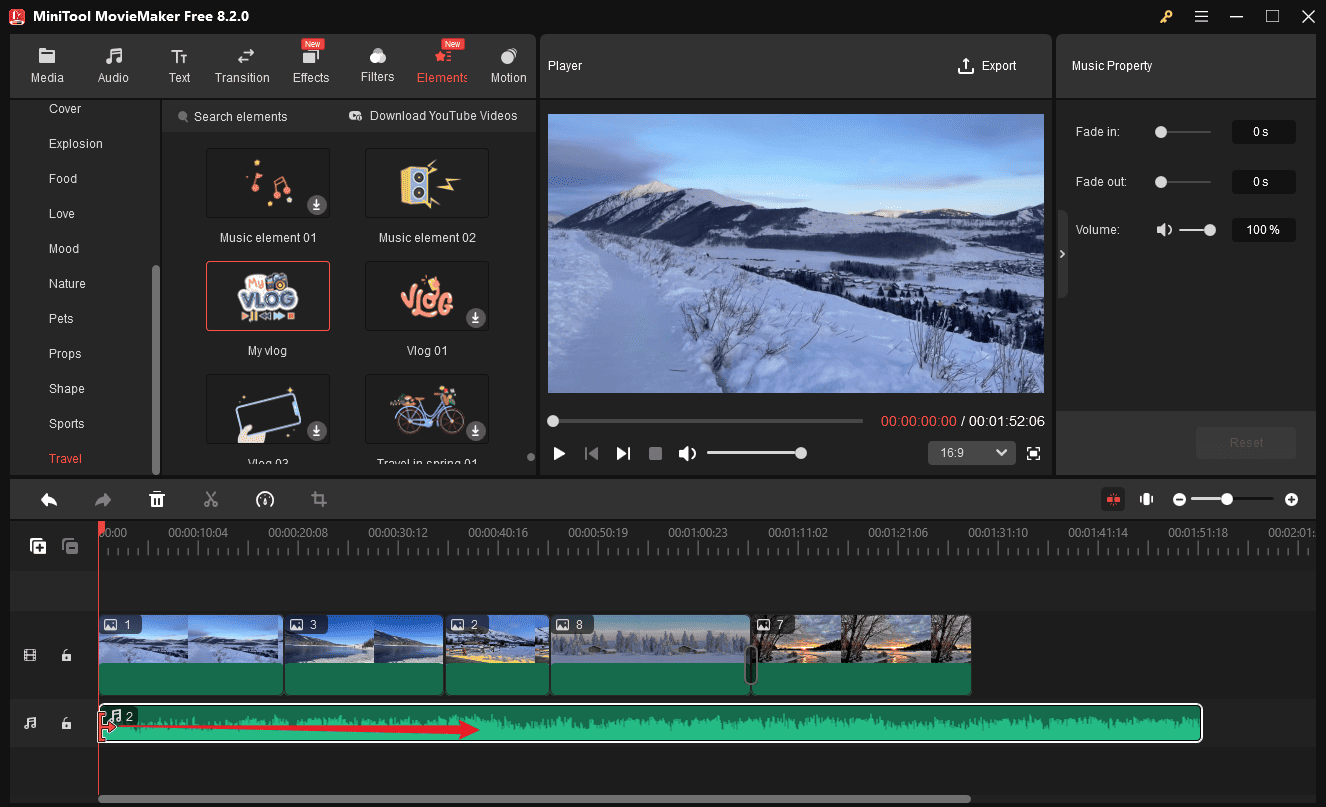Split clip with the scissors tool

click(x=211, y=499)
